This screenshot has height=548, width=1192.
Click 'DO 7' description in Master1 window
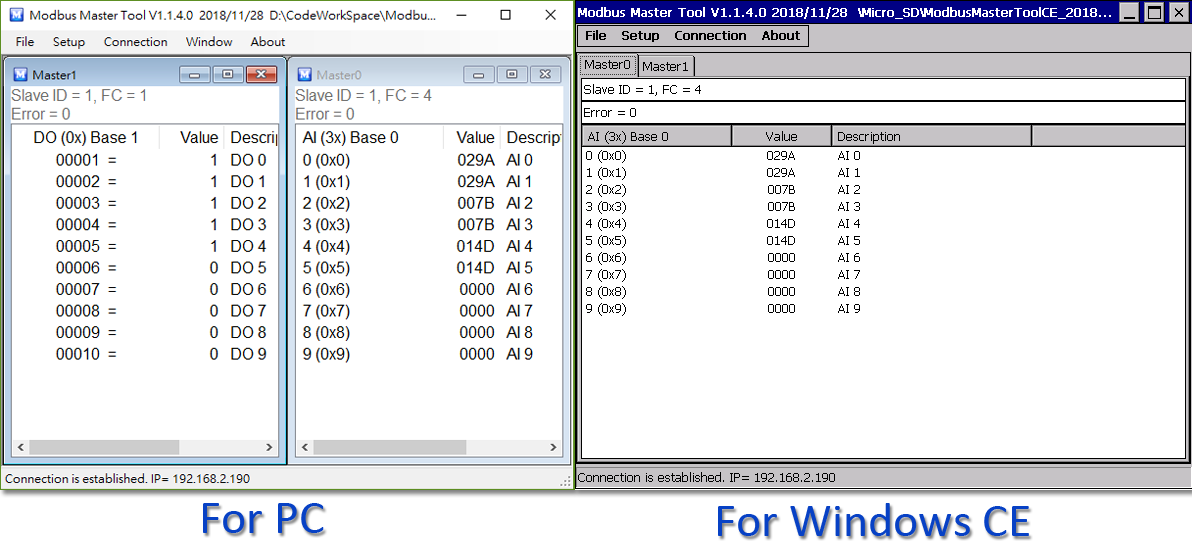pos(249,311)
